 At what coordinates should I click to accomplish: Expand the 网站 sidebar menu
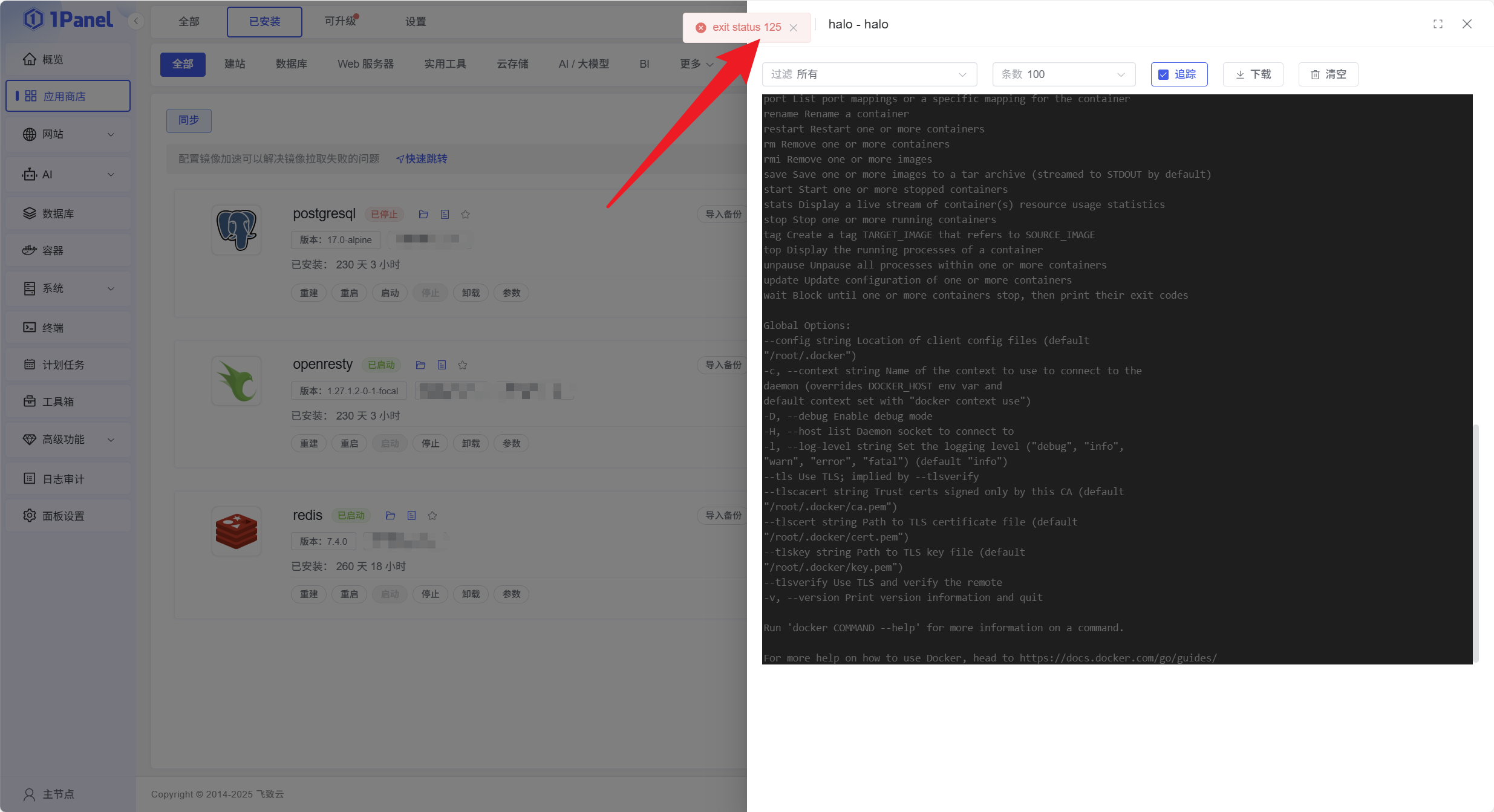click(68, 134)
